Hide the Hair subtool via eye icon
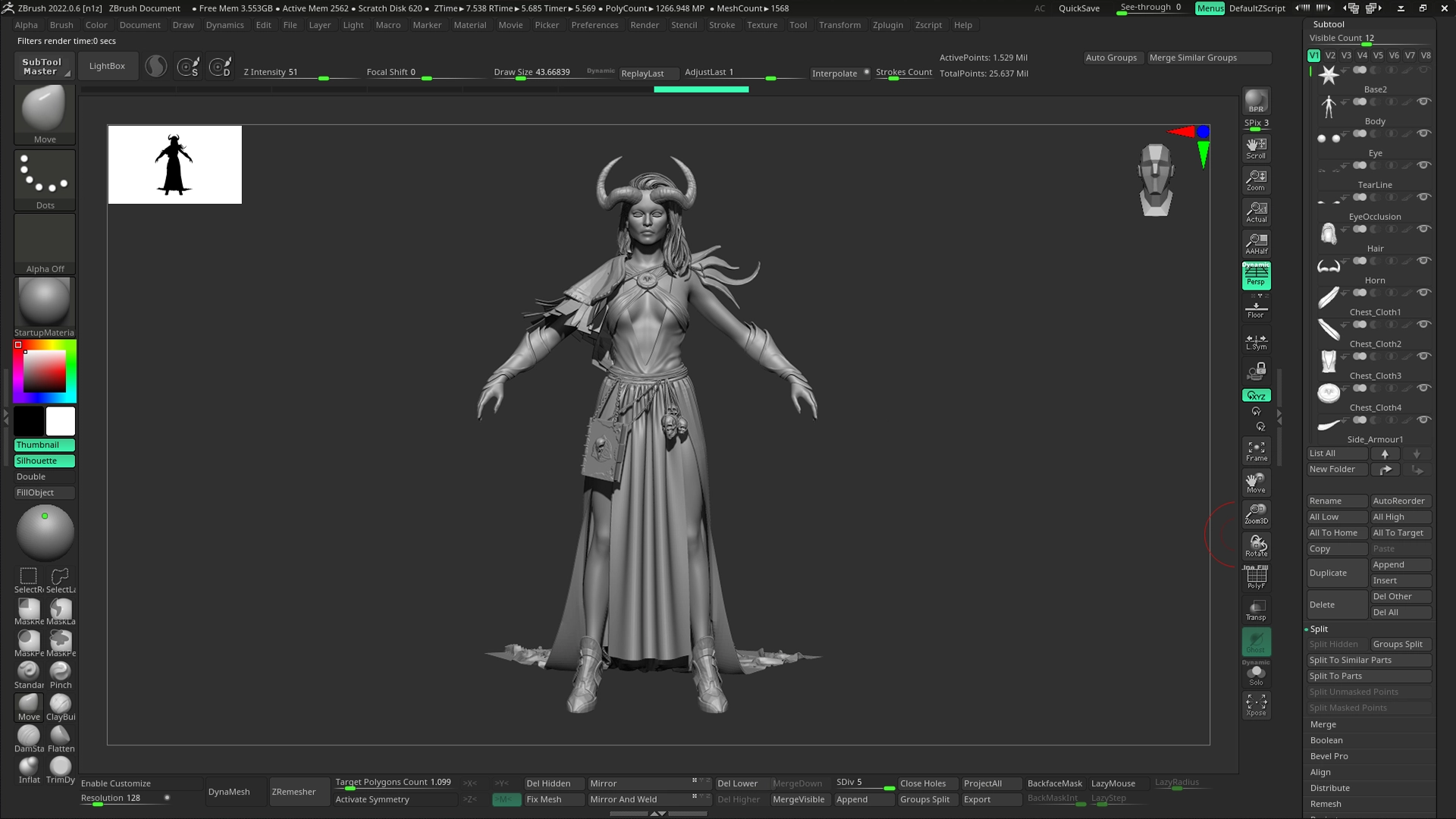The width and height of the screenshot is (1456, 819). coord(1424,229)
